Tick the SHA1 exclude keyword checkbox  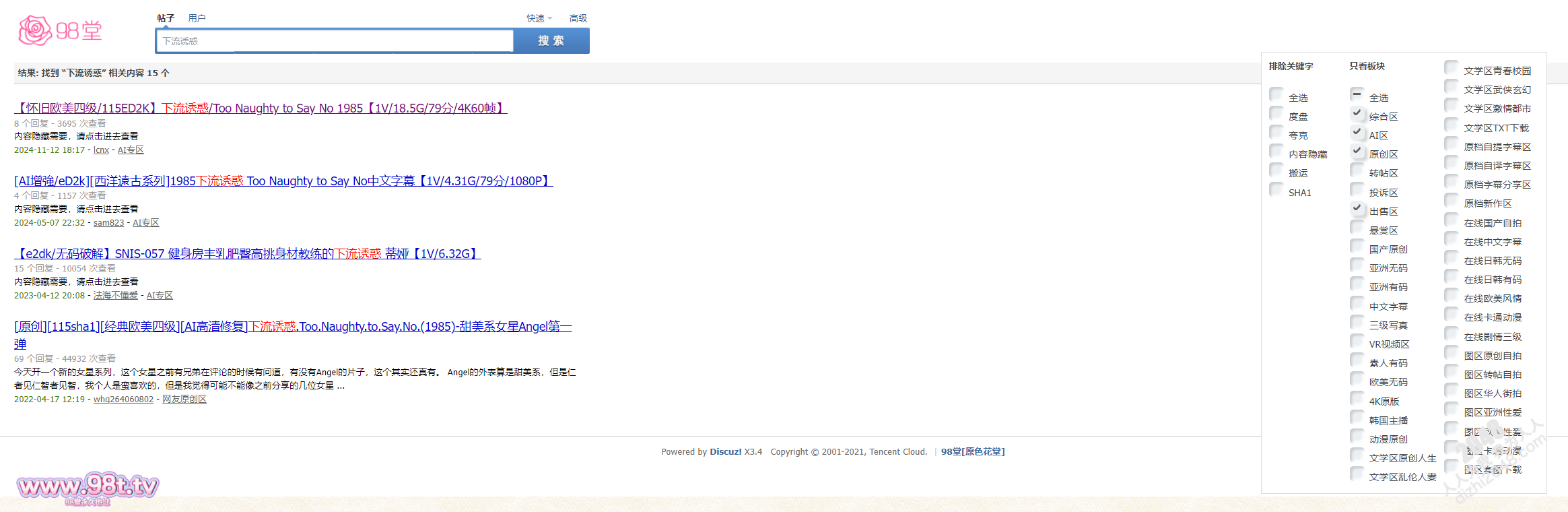coord(1276,189)
